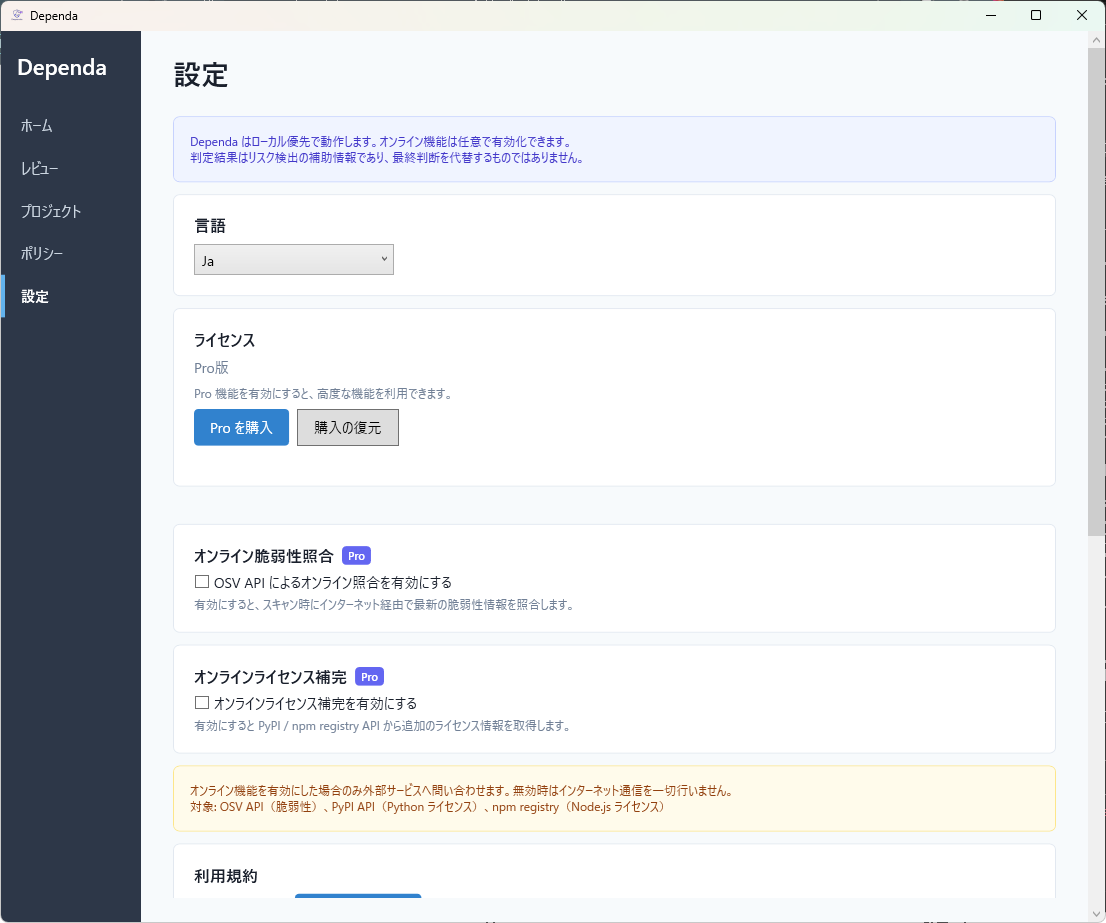Click the オンラインライセンス補完 heading
Screen dimensions: 1106x923
coord(270,676)
